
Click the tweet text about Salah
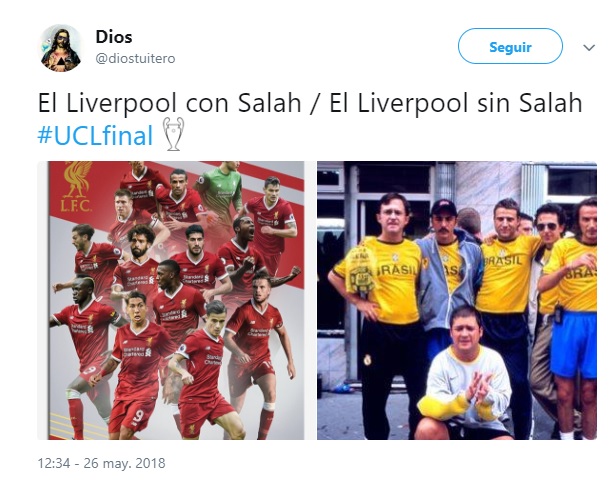[x=310, y=104]
